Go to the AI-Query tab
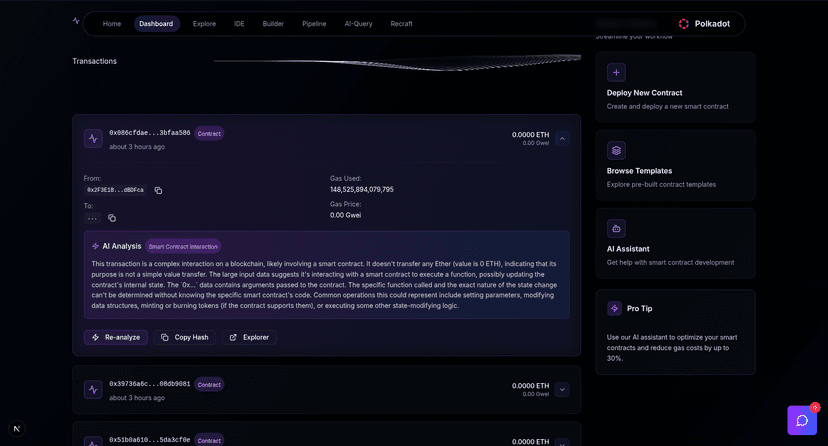This screenshot has width=828, height=446. (x=358, y=24)
